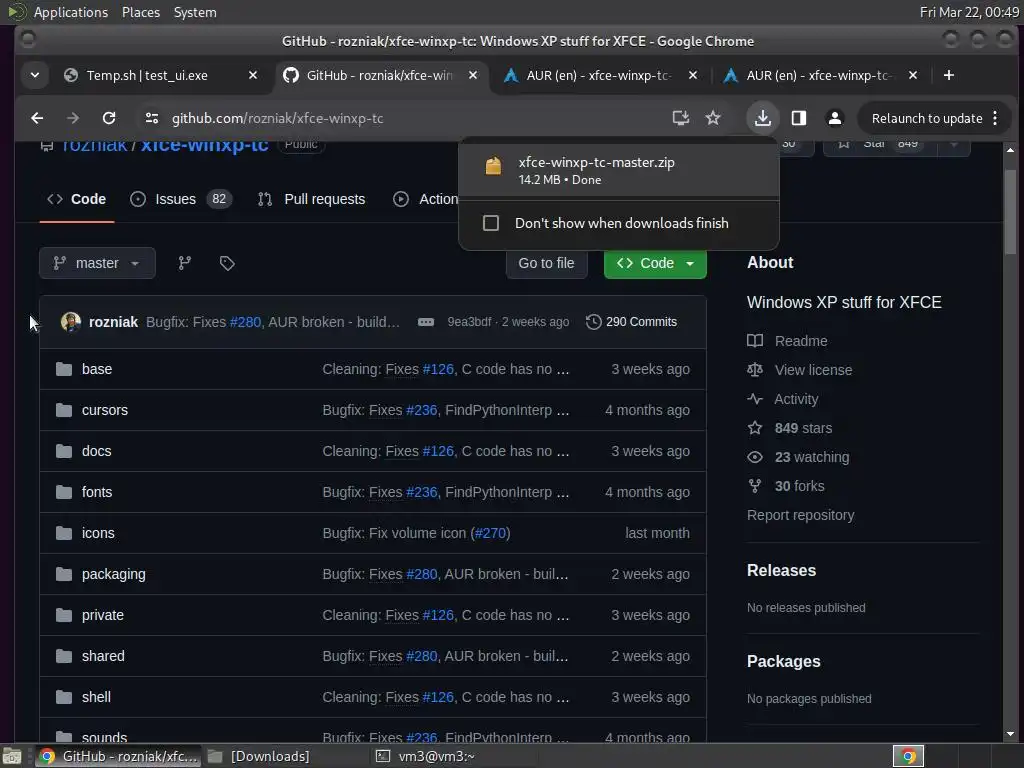Expand the green Code dropdown button
Screen dimensions: 1024x768
tap(655, 263)
